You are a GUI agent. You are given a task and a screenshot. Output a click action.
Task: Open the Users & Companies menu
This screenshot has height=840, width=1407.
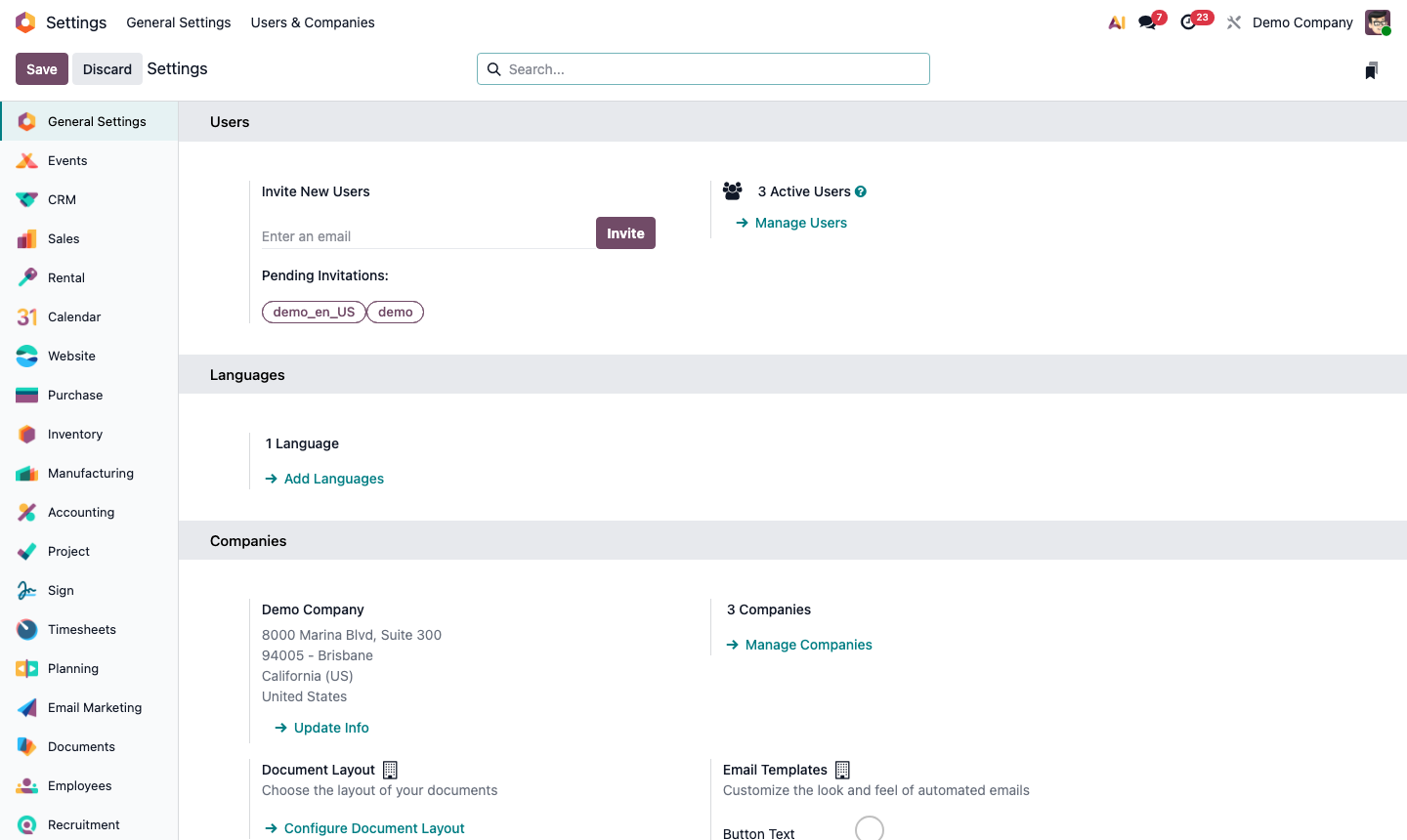click(x=312, y=21)
